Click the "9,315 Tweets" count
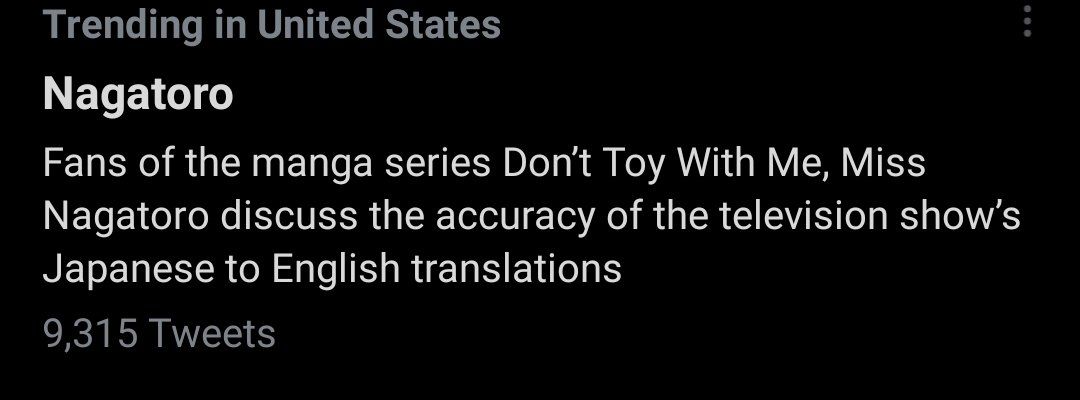This screenshot has height=400, width=1080. click(x=159, y=333)
